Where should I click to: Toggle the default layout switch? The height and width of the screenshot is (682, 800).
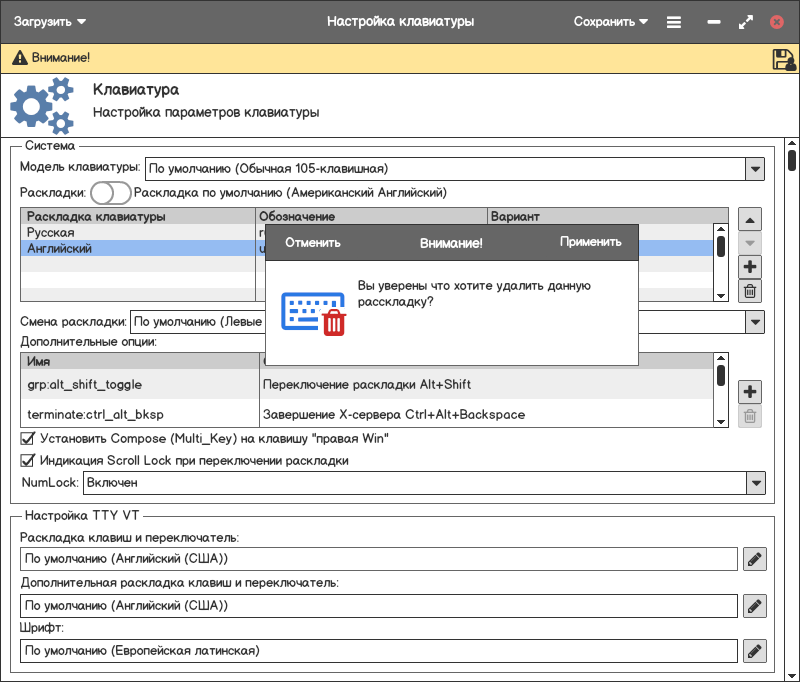coord(110,192)
